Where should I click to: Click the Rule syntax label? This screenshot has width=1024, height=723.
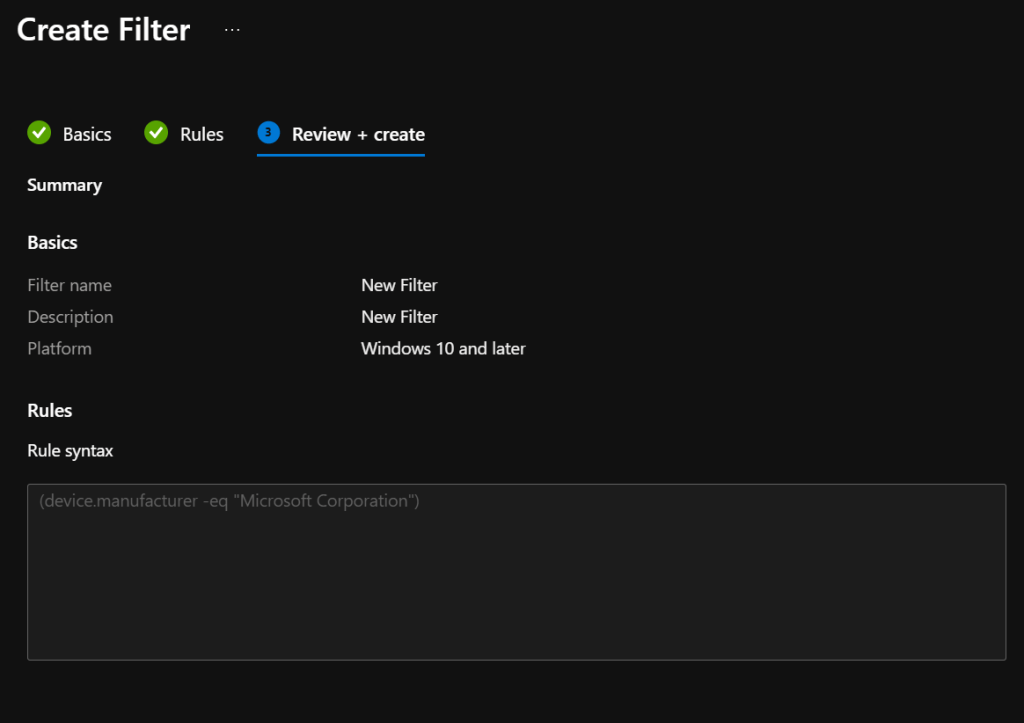[70, 451]
